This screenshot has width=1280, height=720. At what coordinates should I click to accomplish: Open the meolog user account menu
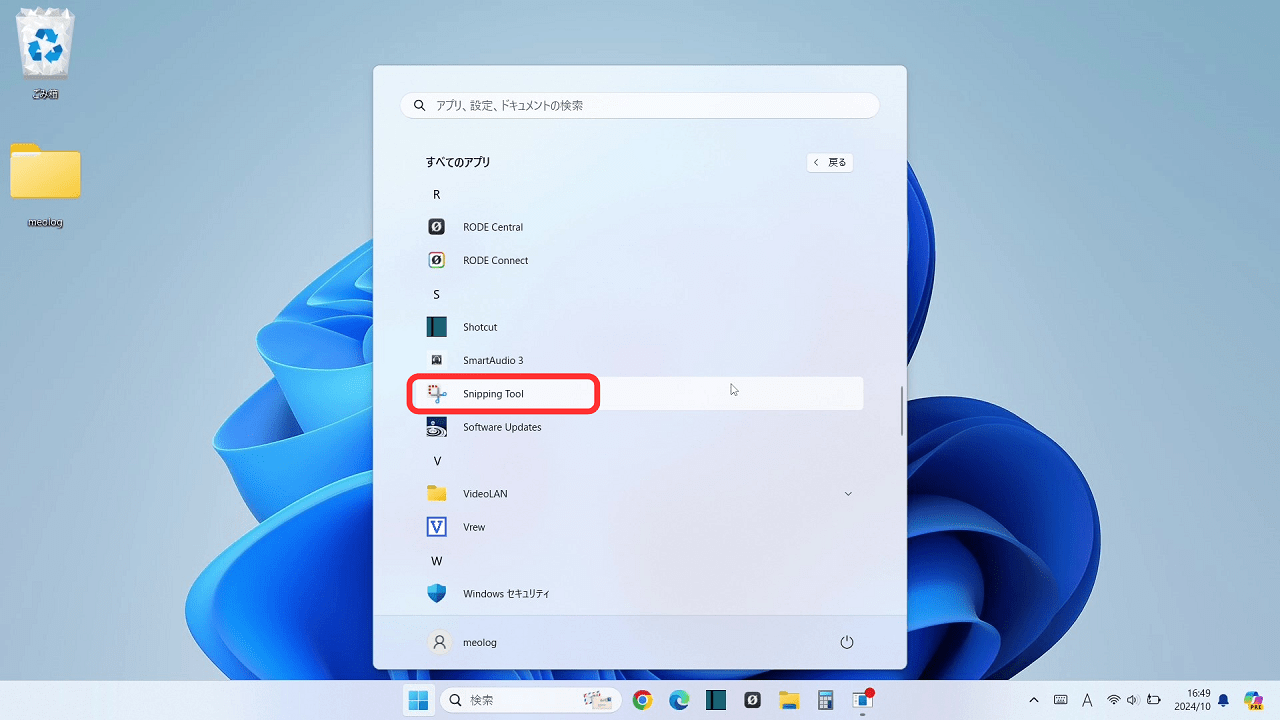pos(463,642)
